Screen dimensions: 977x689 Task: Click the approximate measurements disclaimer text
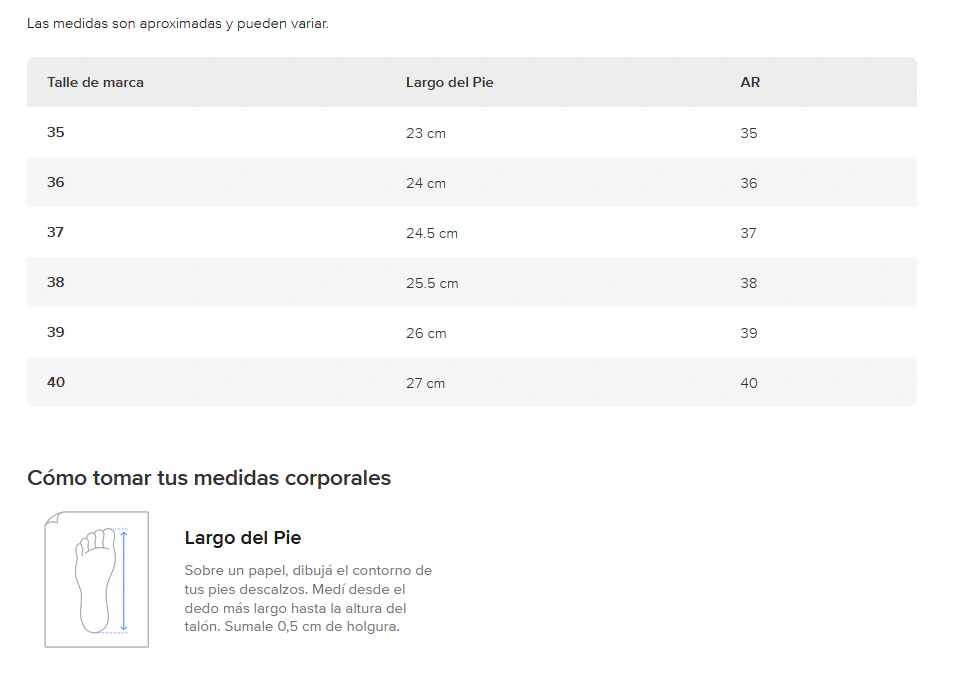(178, 24)
